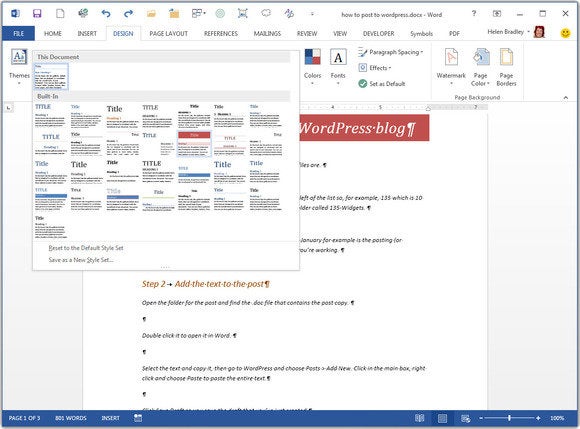Screen dimensions: 580x429
Task: Click the screen clipping frame icon in quick access toolbar
Action: (x=243, y=14)
